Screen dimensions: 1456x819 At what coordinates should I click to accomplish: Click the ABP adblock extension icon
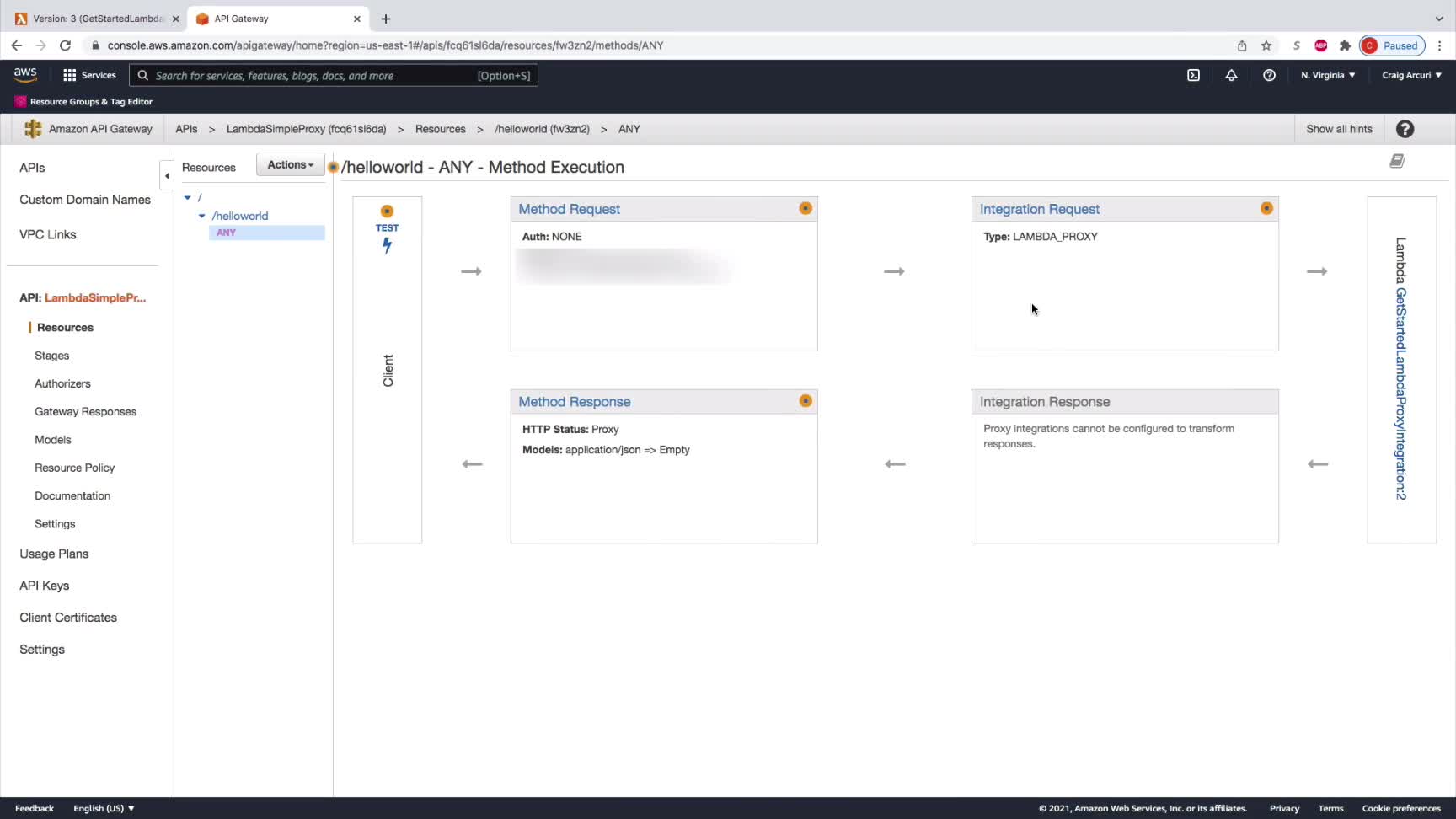point(1320,45)
